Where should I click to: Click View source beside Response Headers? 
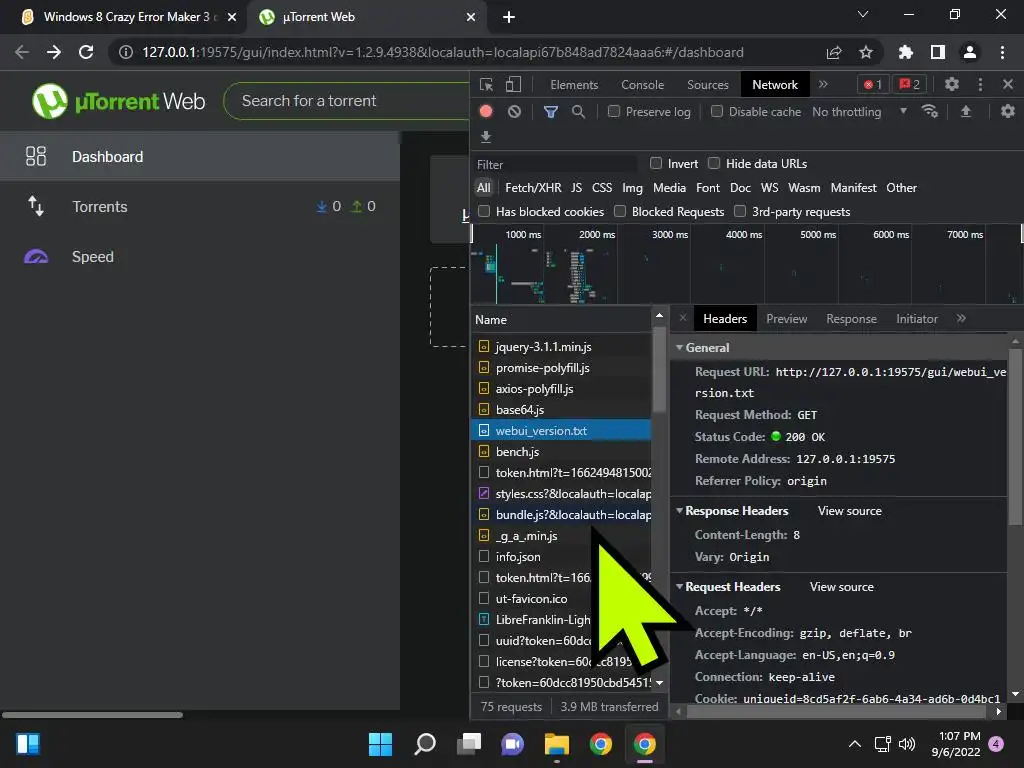[849, 511]
